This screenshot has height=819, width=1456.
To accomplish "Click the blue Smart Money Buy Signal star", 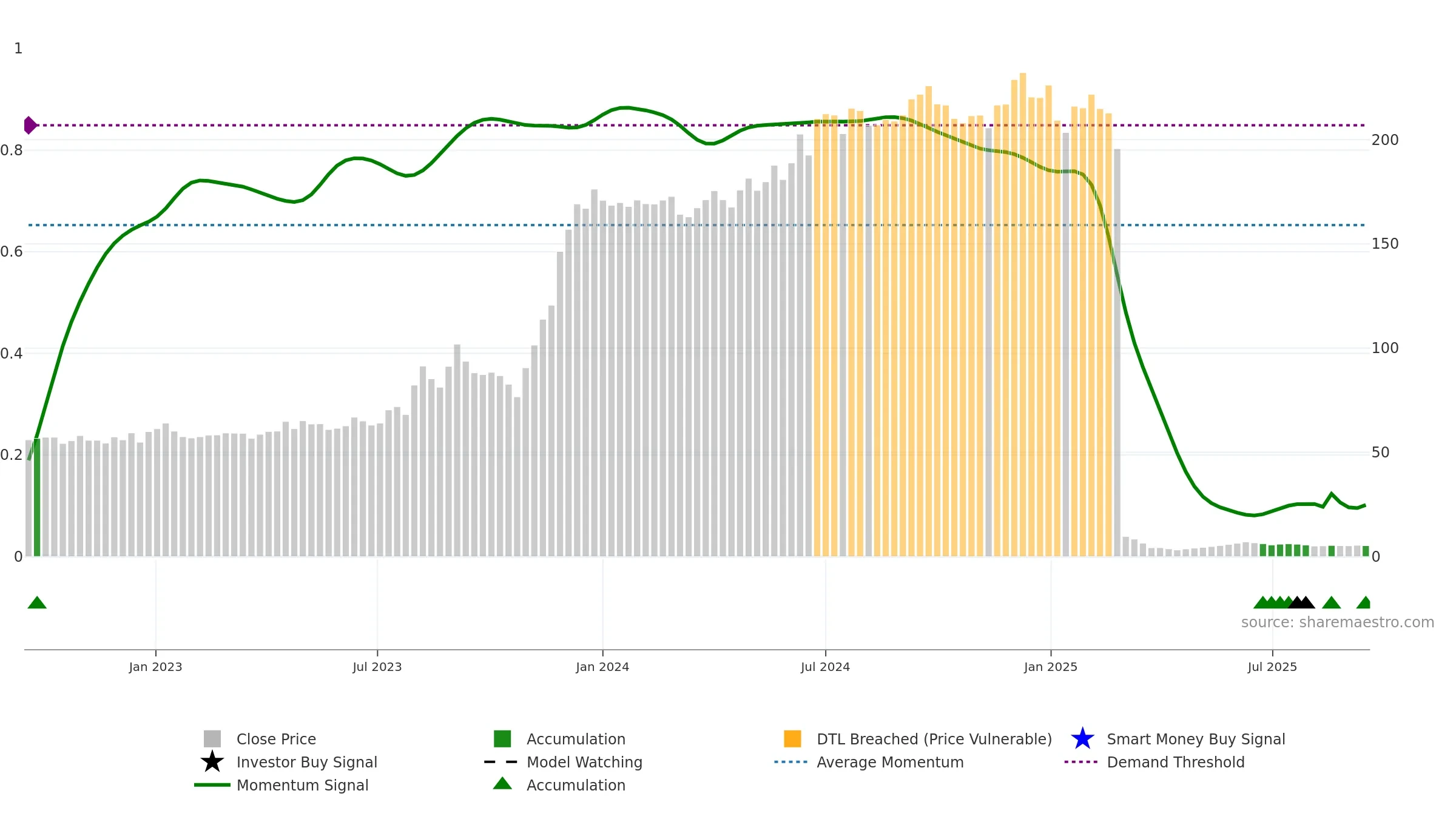I will (x=1082, y=739).
